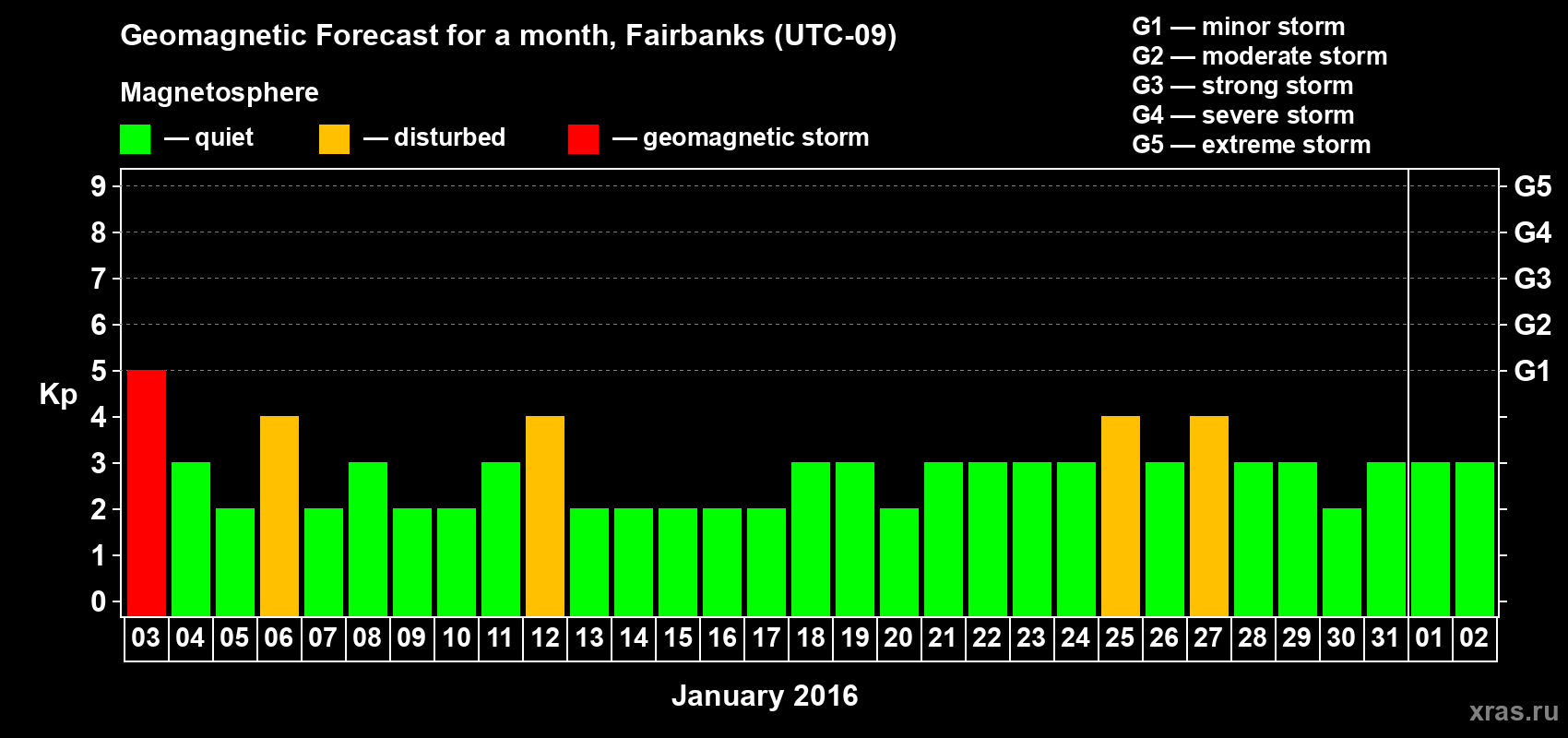The image size is (1568, 738).
Task: Click the date label 08 on the axis
Action: point(367,637)
